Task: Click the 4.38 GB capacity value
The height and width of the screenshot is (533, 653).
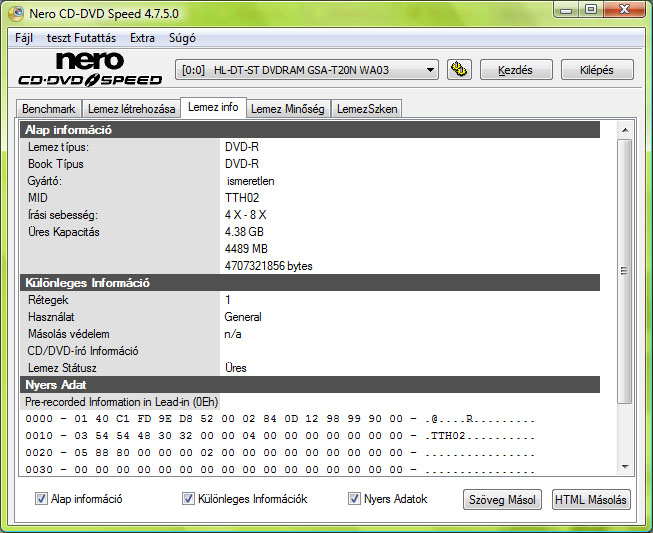Action: (x=244, y=232)
